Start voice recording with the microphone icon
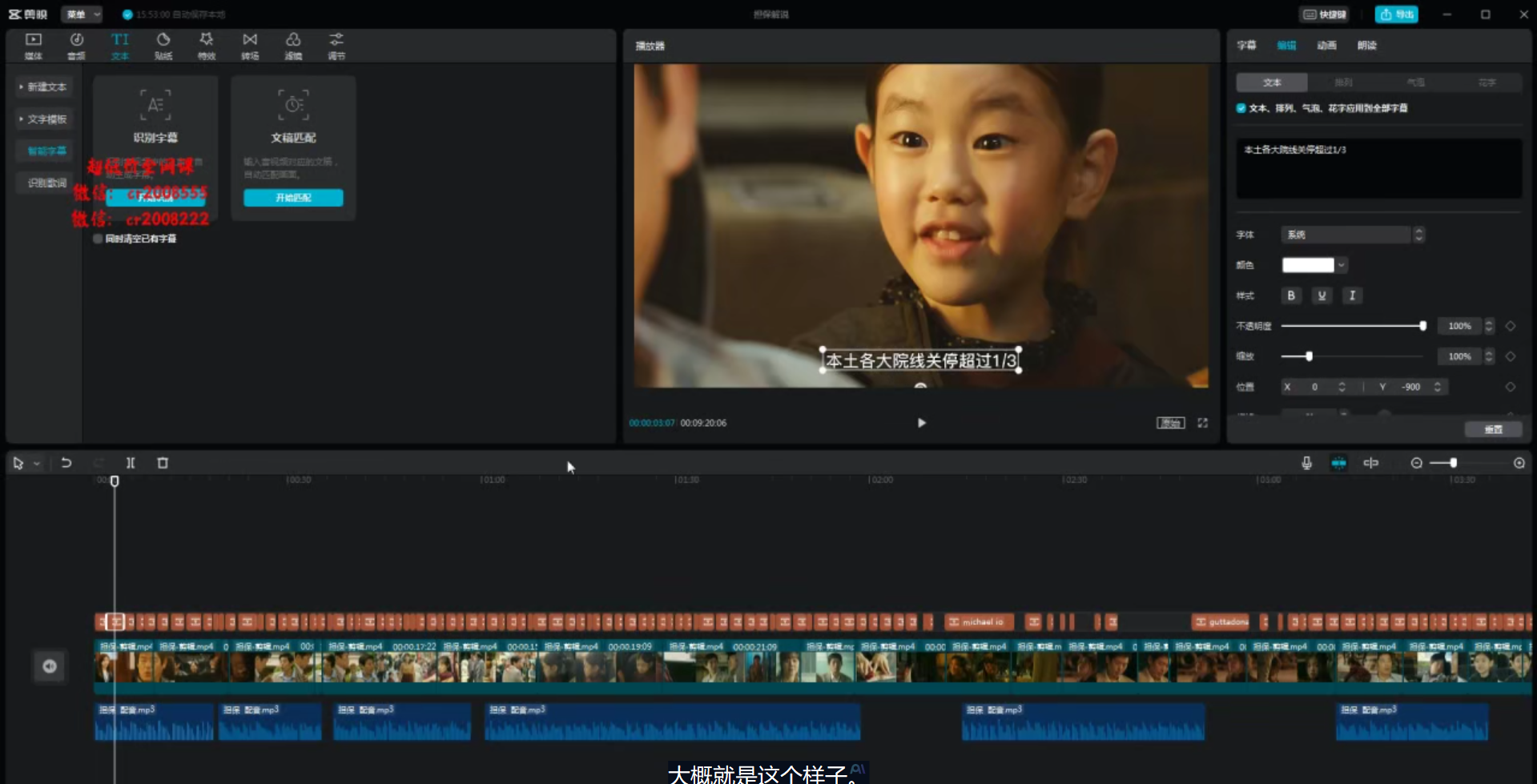1537x784 pixels. (1306, 463)
